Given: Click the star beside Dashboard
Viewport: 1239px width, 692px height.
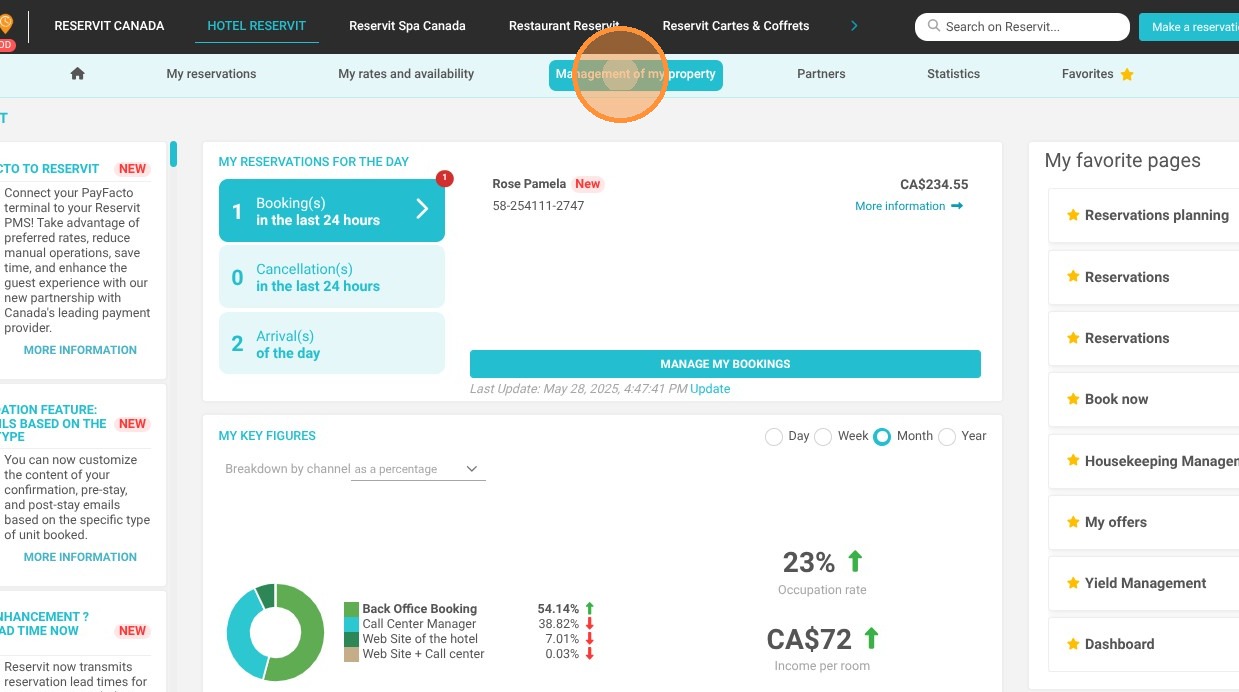Looking at the screenshot, I should click(1073, 644).
